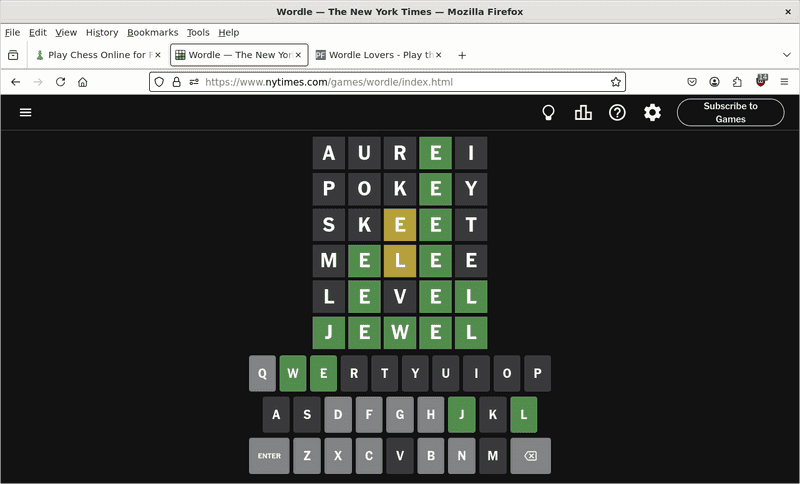Tap the F key on keyboard

[x=369, y=415]
